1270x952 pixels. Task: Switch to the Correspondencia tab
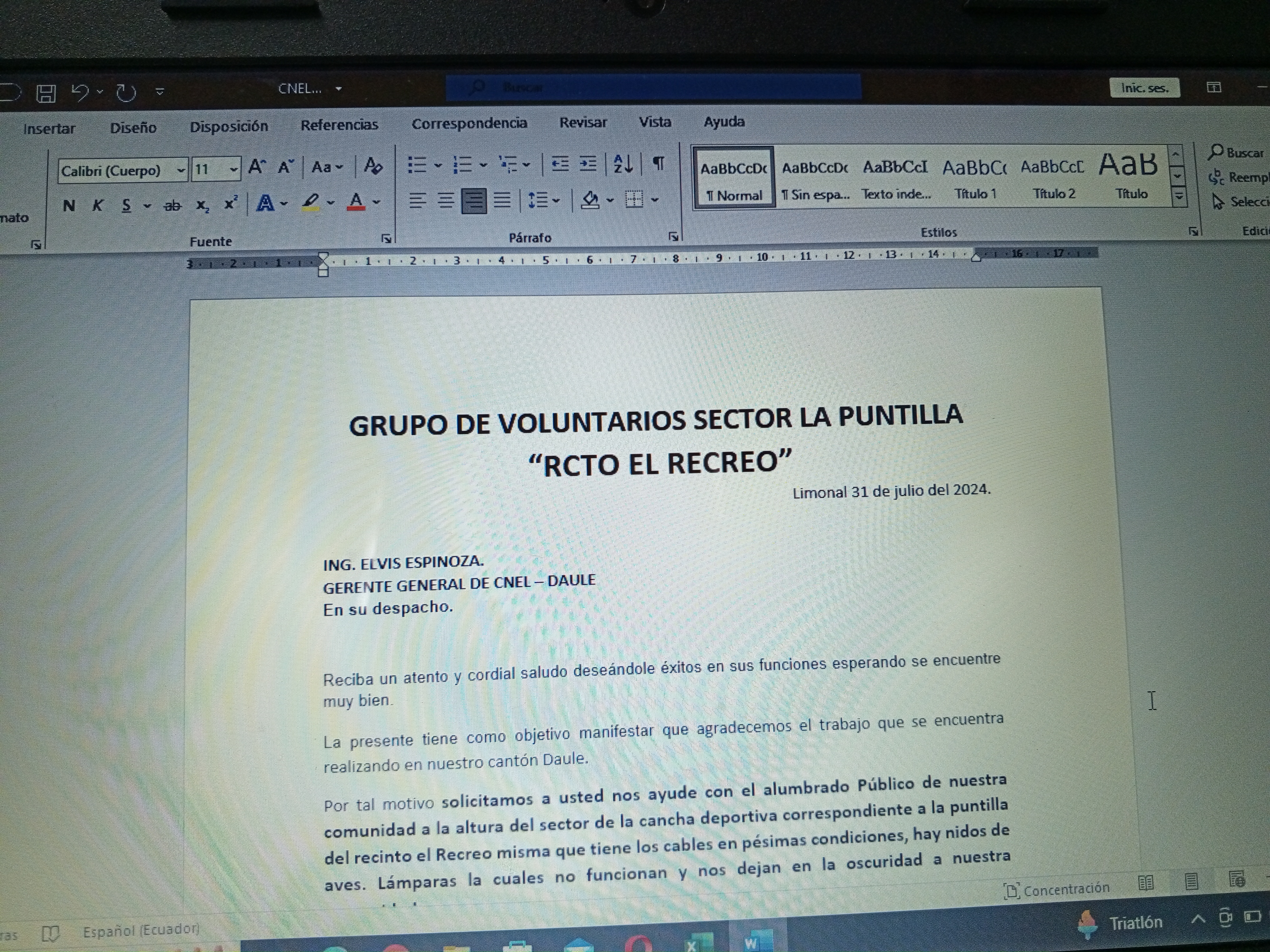(x=469, y=123)
